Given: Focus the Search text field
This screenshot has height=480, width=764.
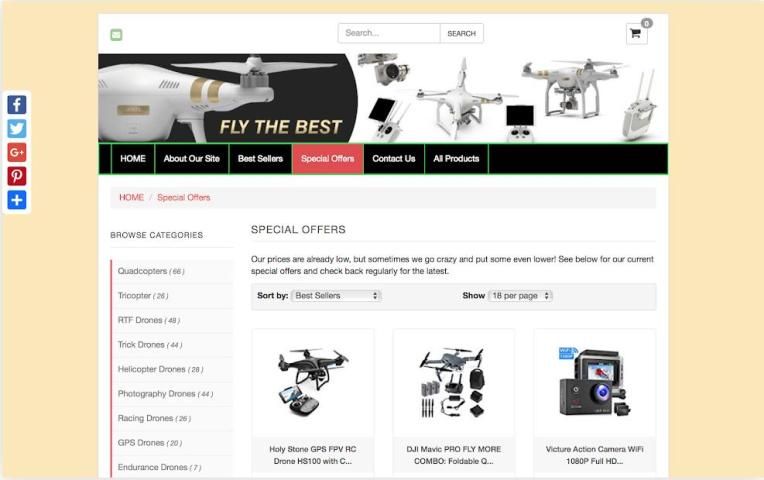Looking at the screenshot, I should 389,34.
